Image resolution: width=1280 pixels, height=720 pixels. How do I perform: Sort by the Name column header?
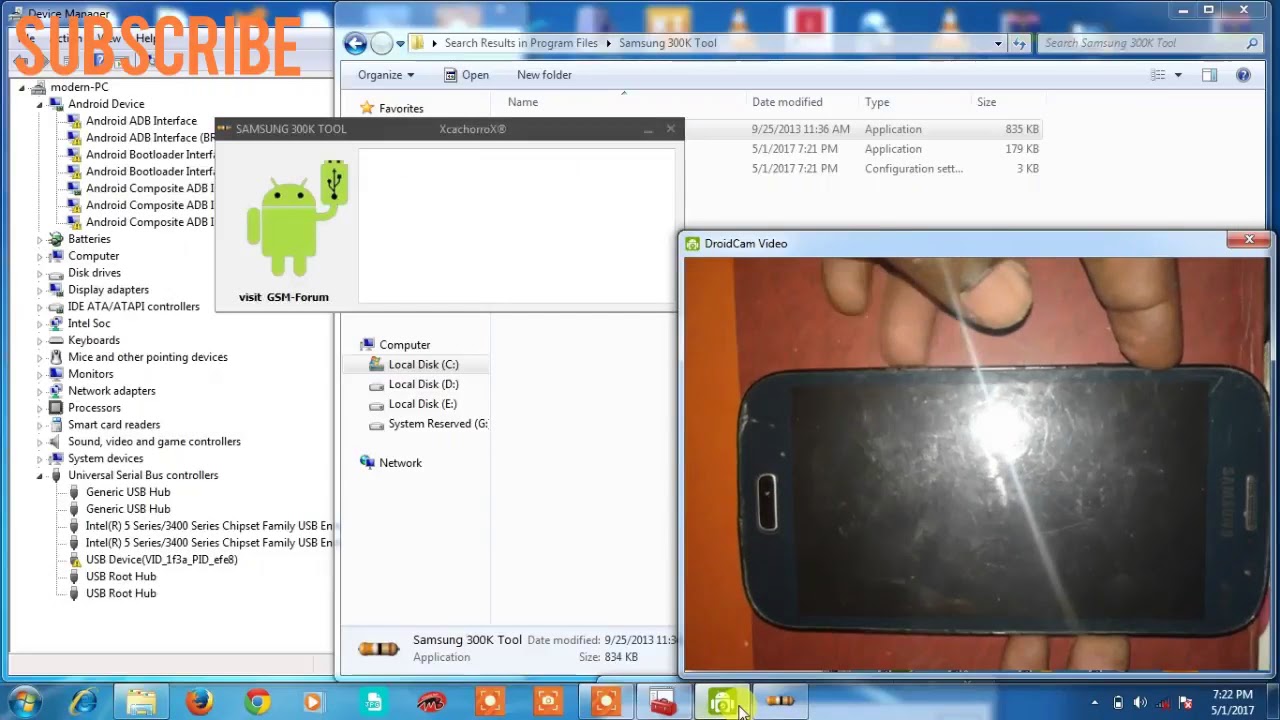coord(523,102)
